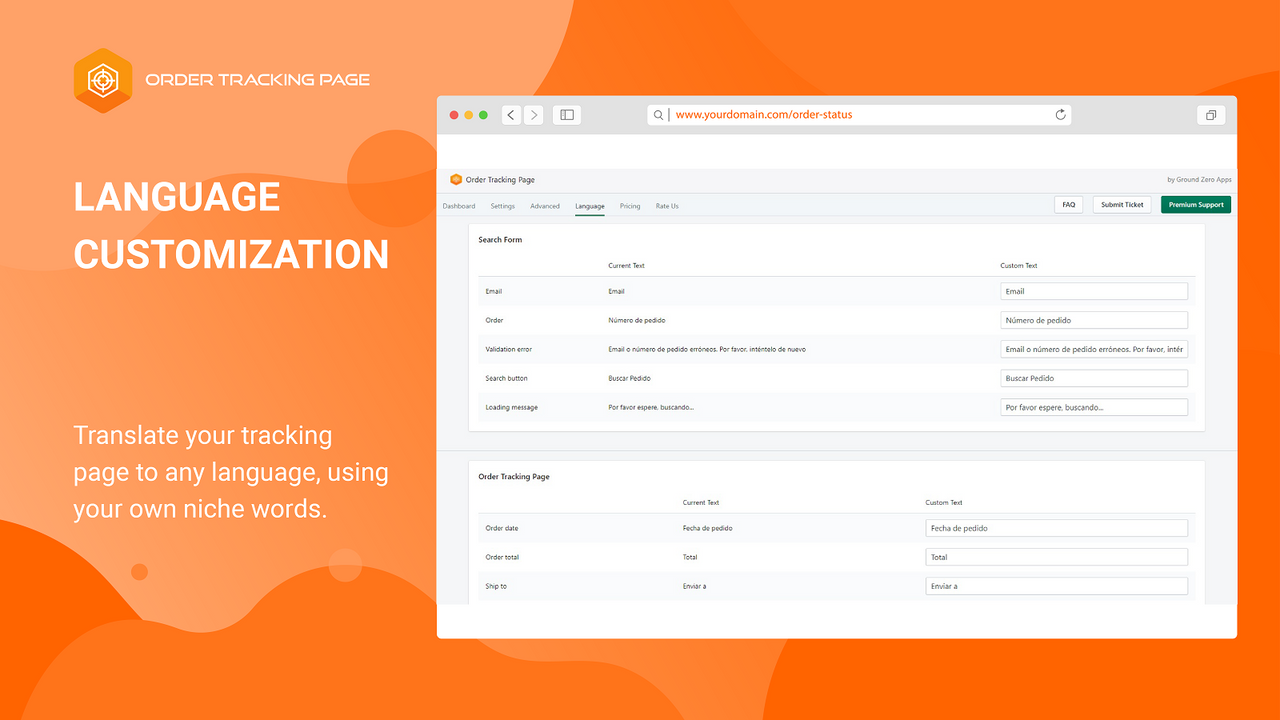Click the green Premium Support button
The width and height of the screenshot is (1280, 720).
1195,204
